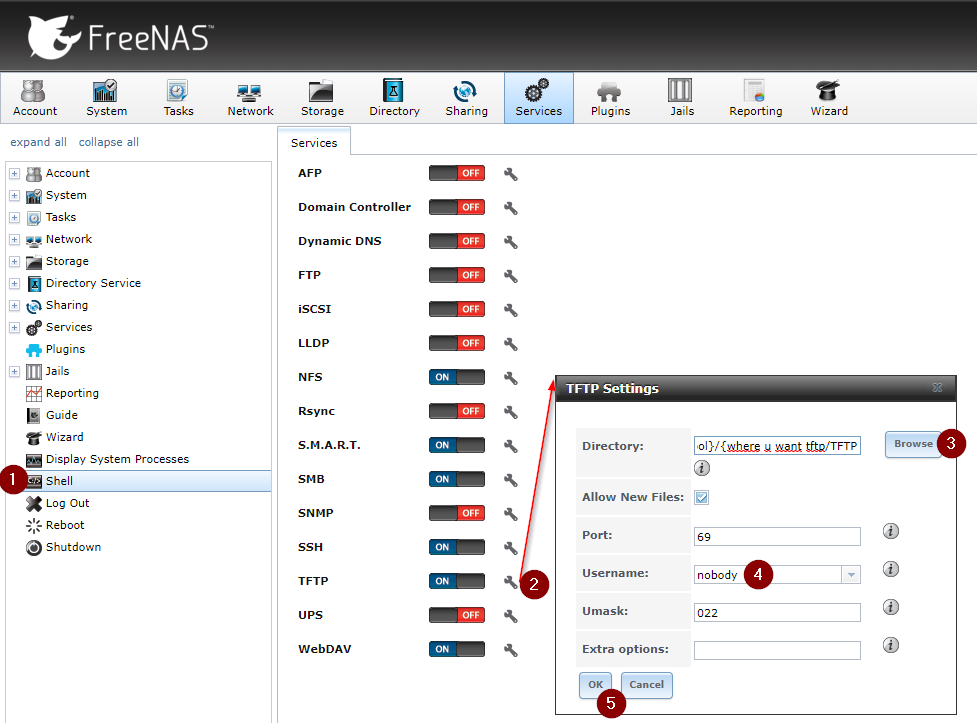Open iSCSI settings wrench icon

[x=511, y=310]
